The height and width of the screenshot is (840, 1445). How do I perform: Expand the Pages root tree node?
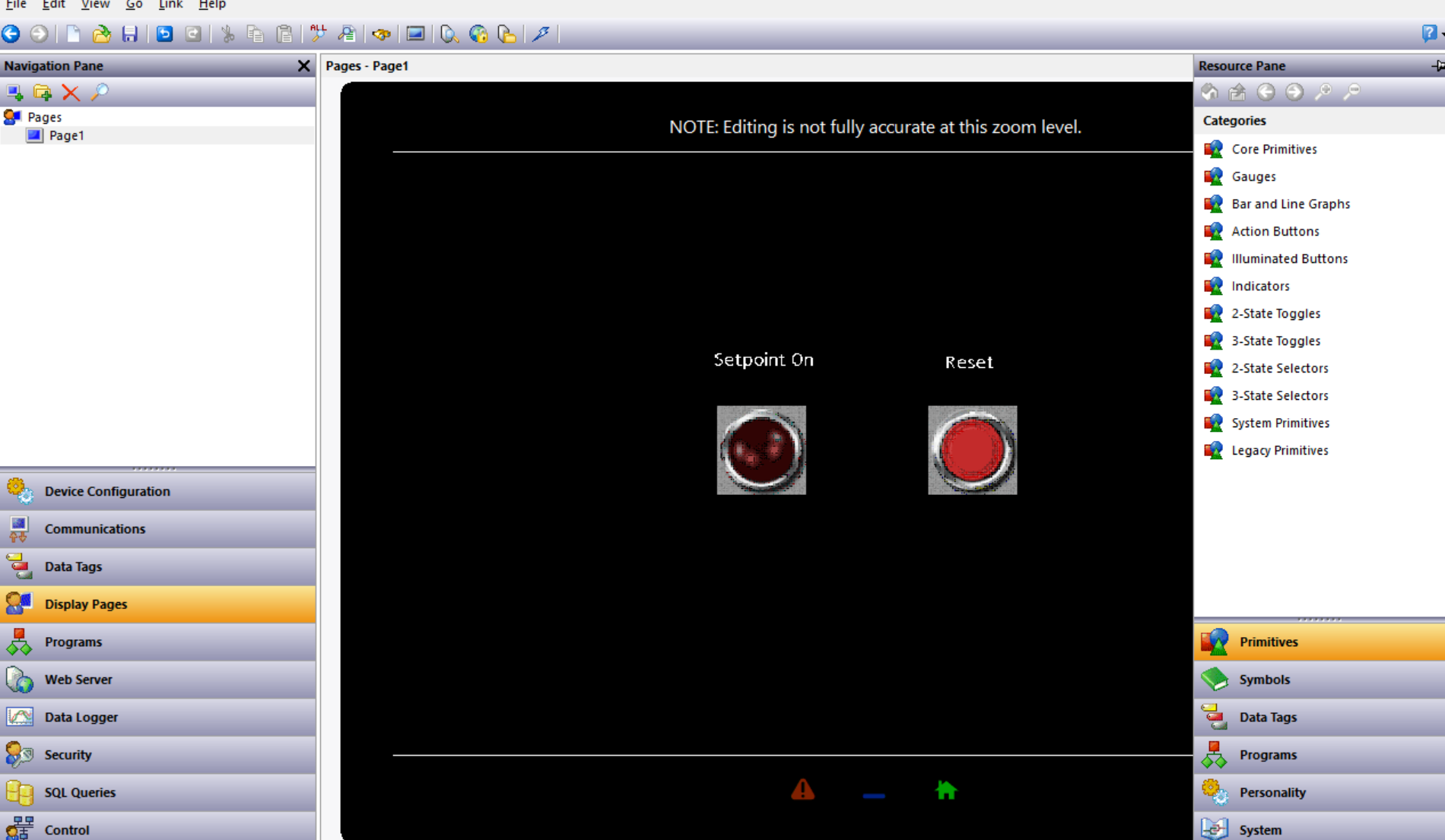point(13,117)
